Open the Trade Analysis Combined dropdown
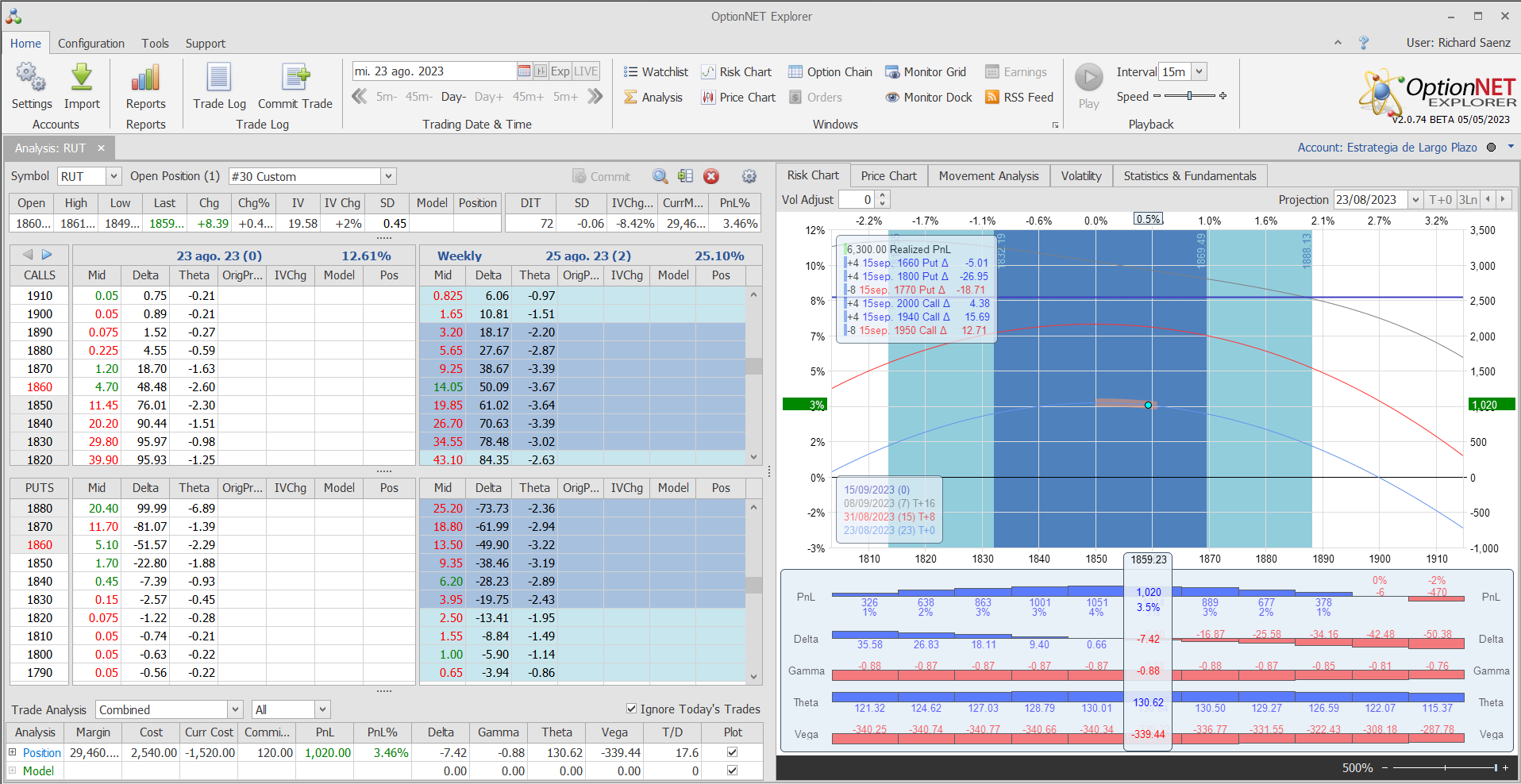 [235, 709]
